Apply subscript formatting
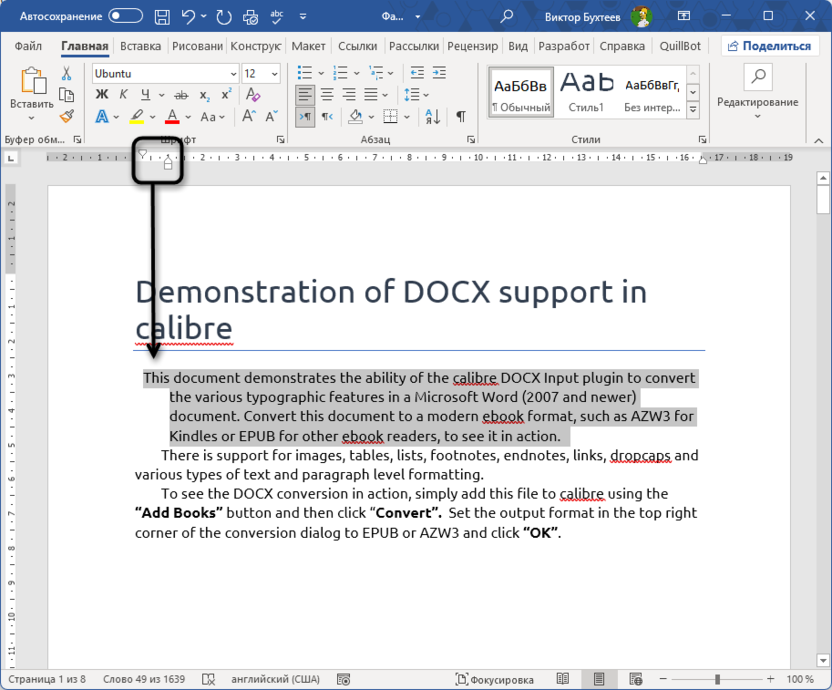Image resolution: width=832 pixels, height=690 pixels. pos(204,94)
